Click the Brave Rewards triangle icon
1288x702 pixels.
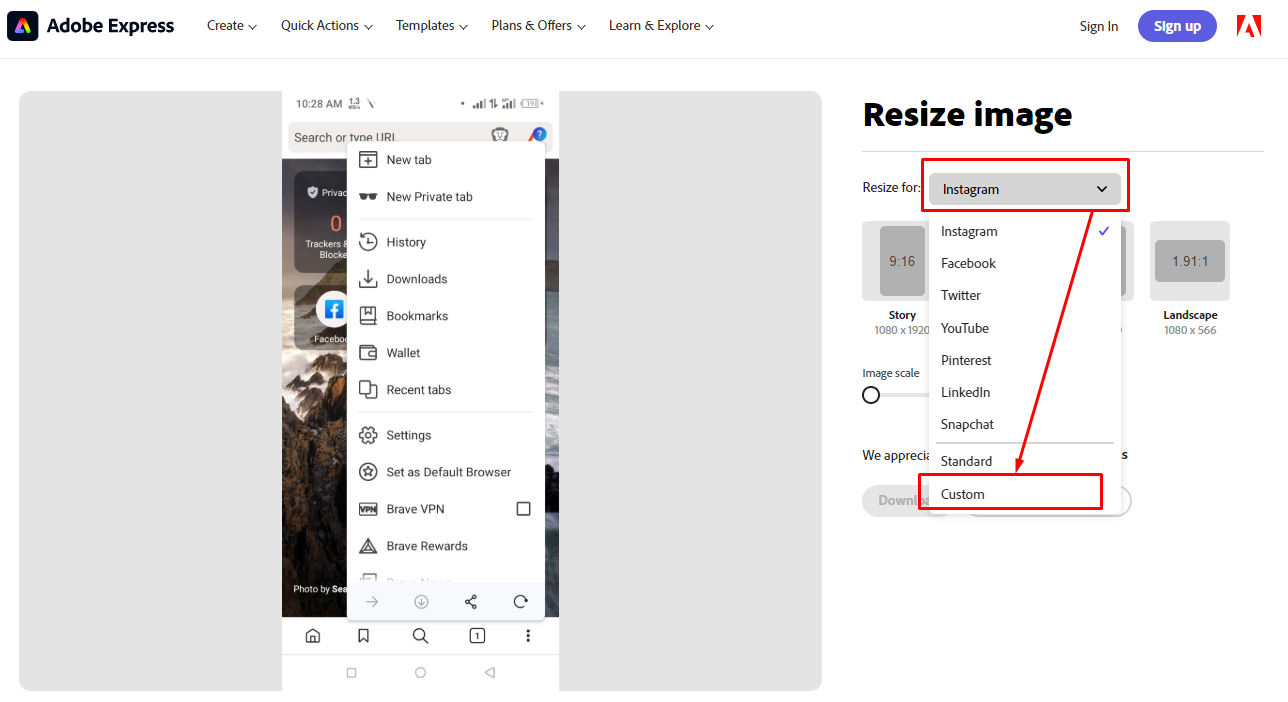coord(369,545)
